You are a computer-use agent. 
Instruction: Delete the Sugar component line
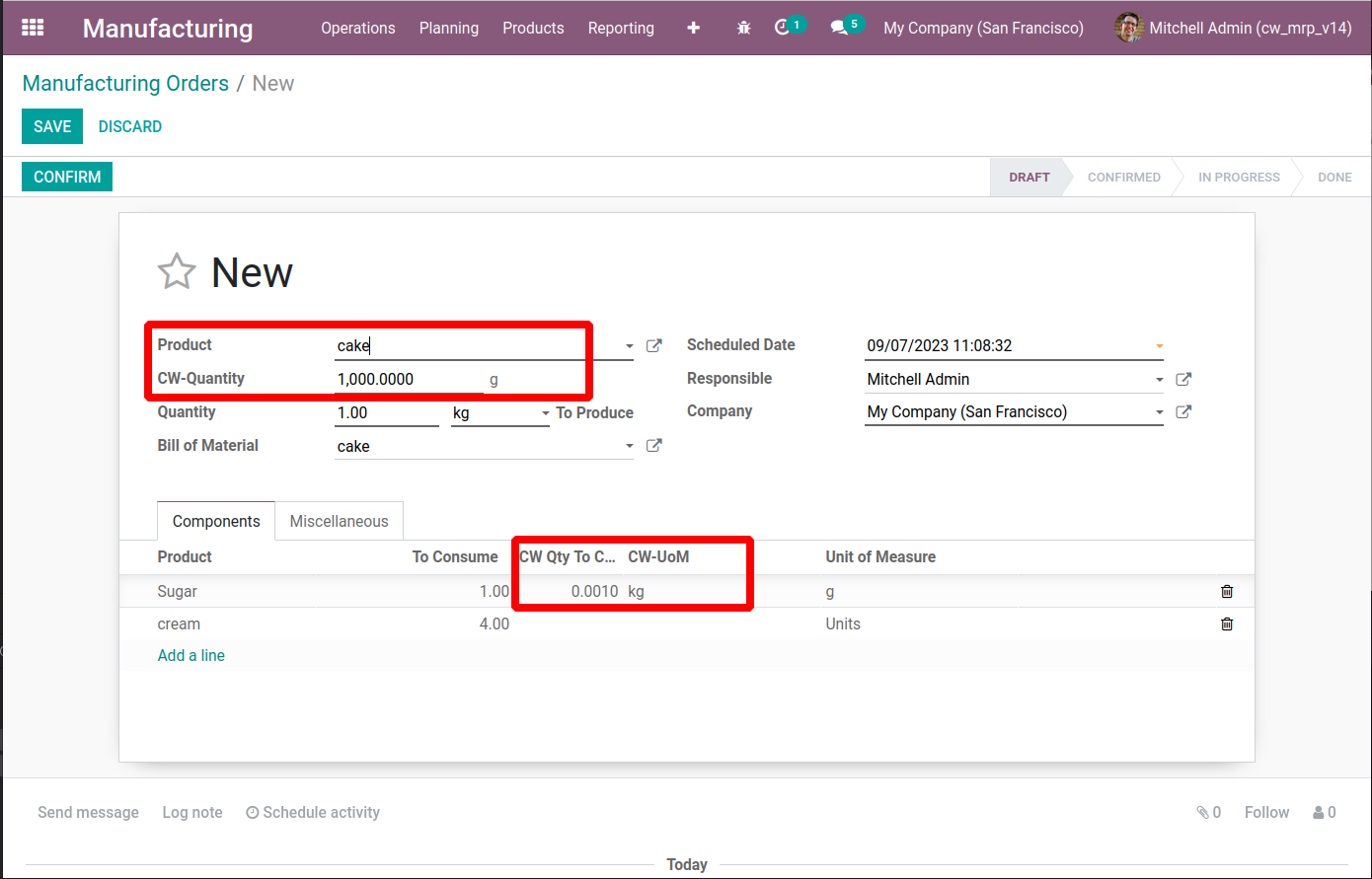1227,592
